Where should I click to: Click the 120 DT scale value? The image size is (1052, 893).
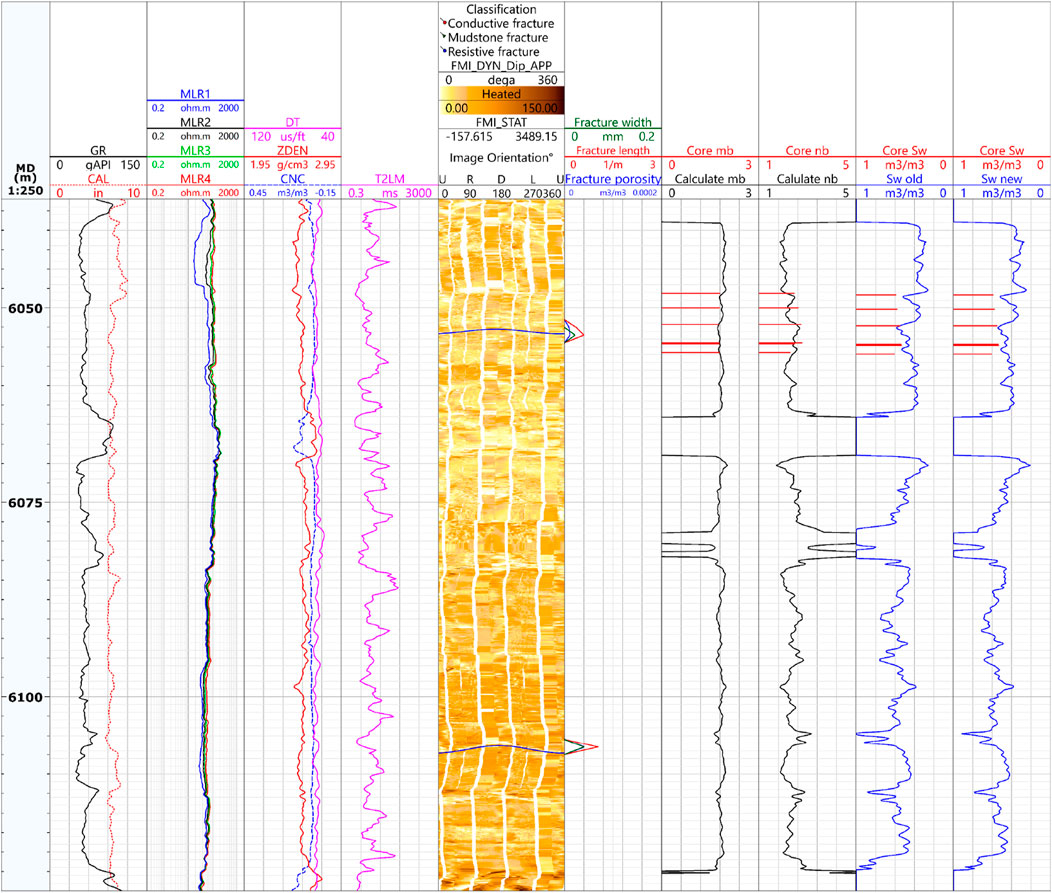261,137
